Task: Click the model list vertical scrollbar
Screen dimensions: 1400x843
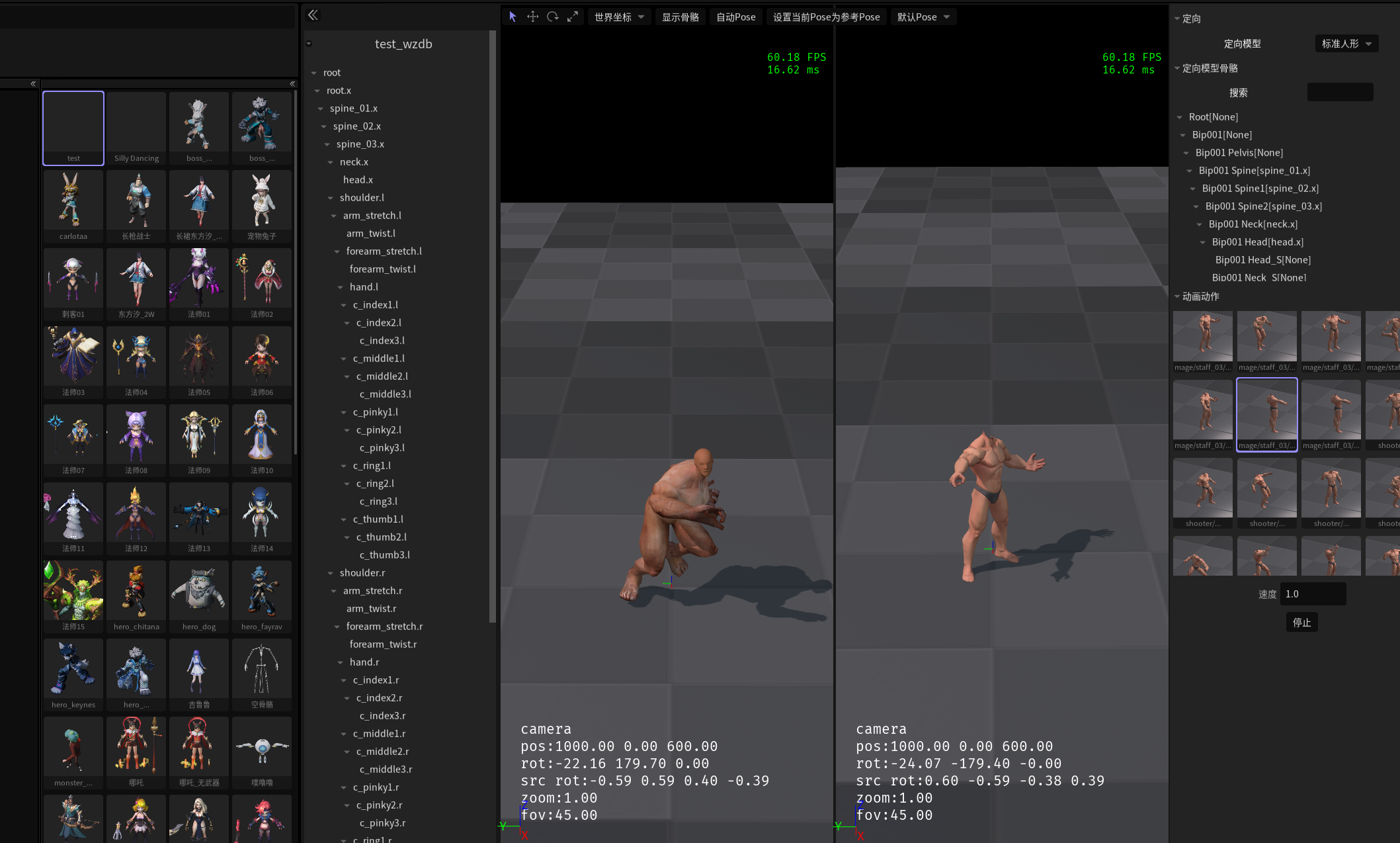Action: [x=295, y=273]
